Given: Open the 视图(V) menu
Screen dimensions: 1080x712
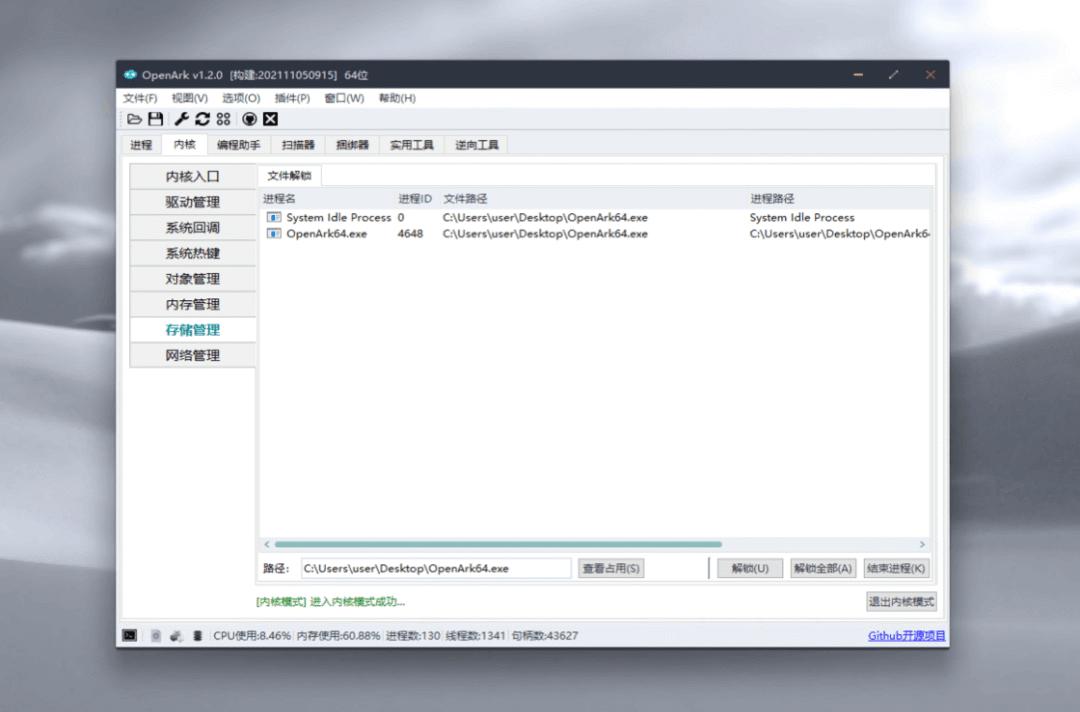Looking at the screenshot, I should 189,98.
